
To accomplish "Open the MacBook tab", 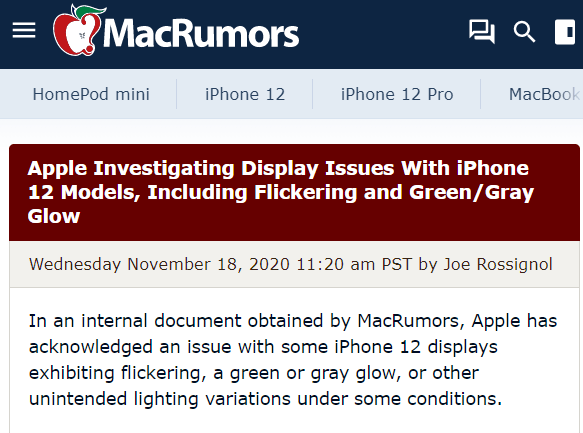I will point(544,94).
